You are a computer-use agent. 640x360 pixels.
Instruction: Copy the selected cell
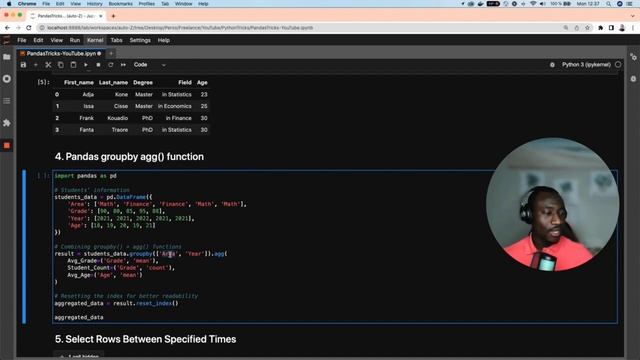point(61,65)
